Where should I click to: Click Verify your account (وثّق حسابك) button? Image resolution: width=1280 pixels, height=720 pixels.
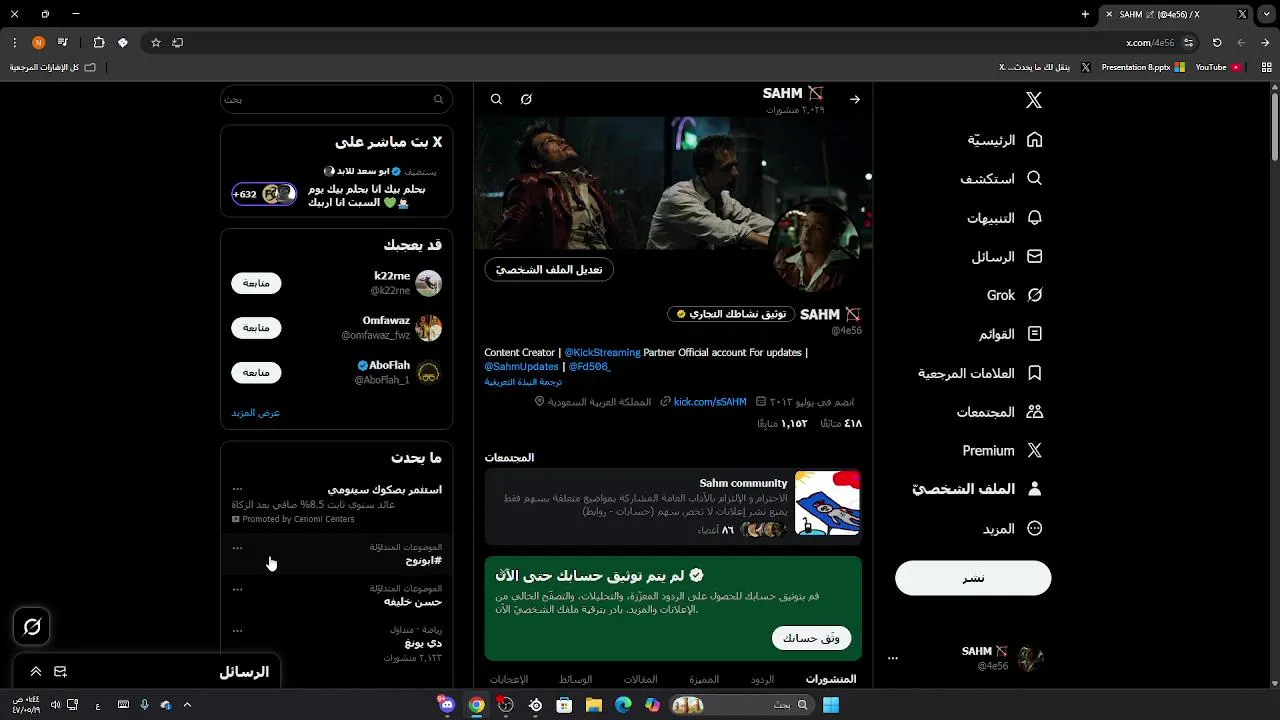pos(811,638)
